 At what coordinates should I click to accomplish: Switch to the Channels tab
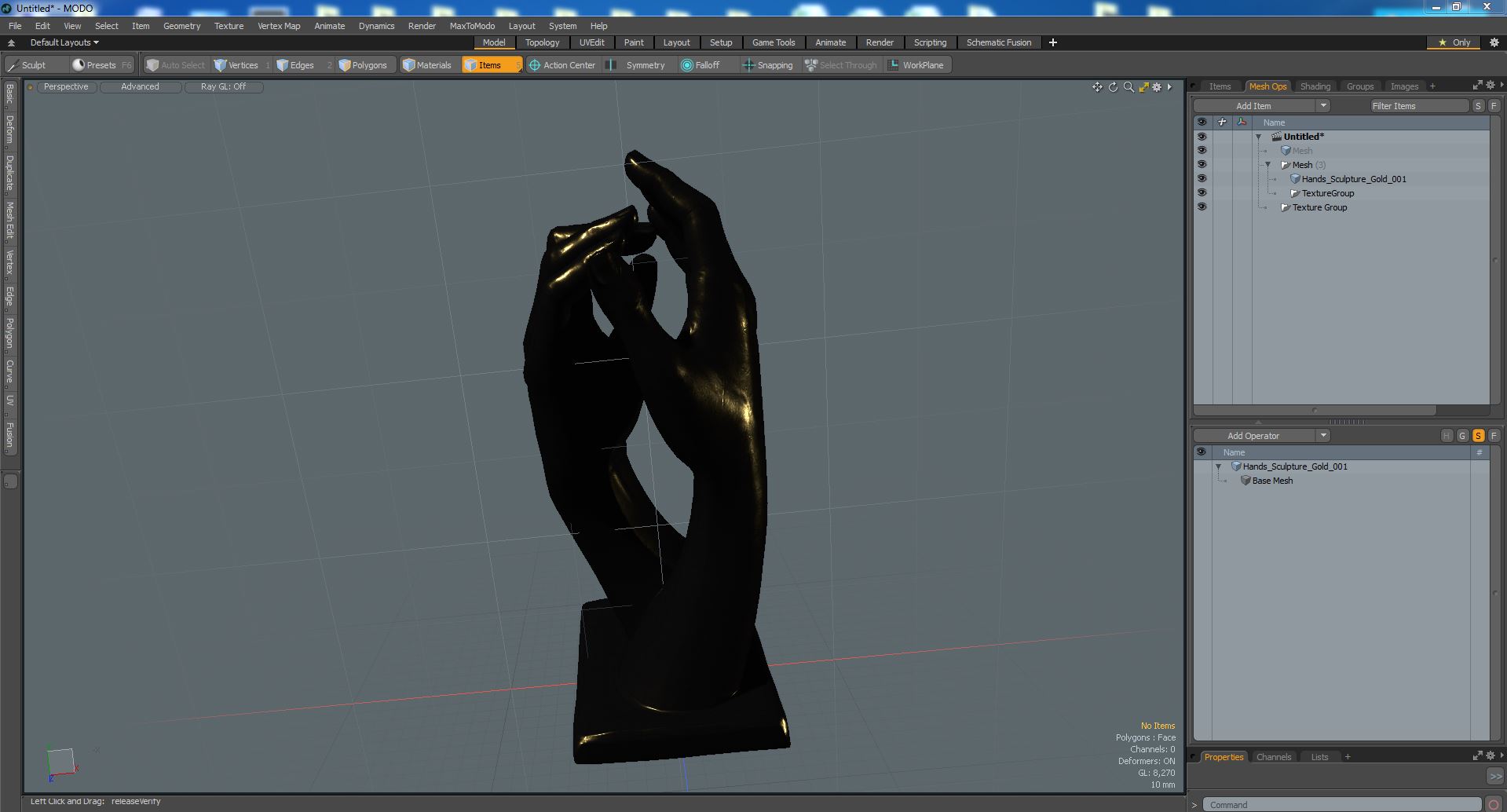coord(1273,757)
